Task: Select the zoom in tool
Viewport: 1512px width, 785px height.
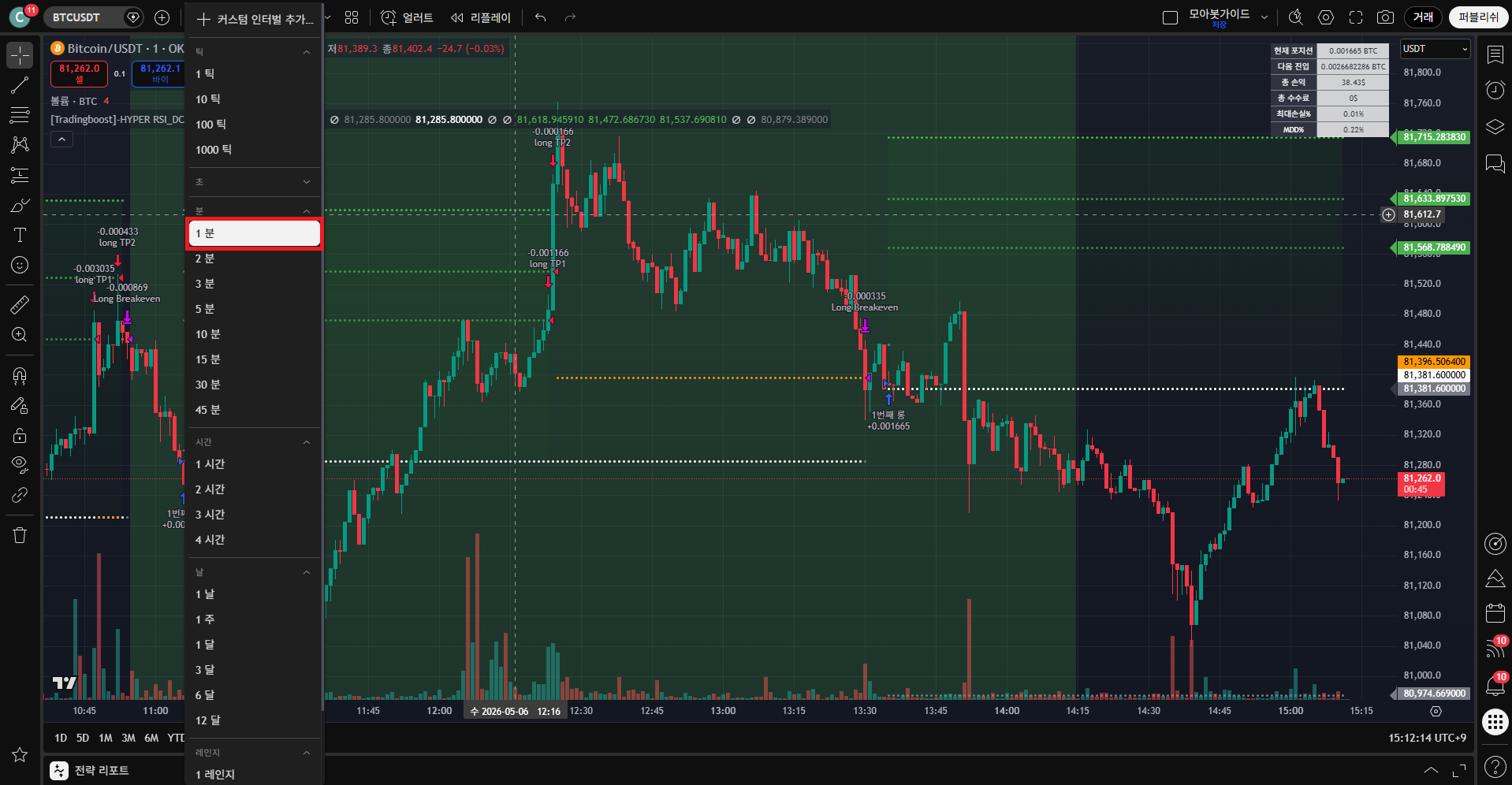Action: click(x=20, y=335)
